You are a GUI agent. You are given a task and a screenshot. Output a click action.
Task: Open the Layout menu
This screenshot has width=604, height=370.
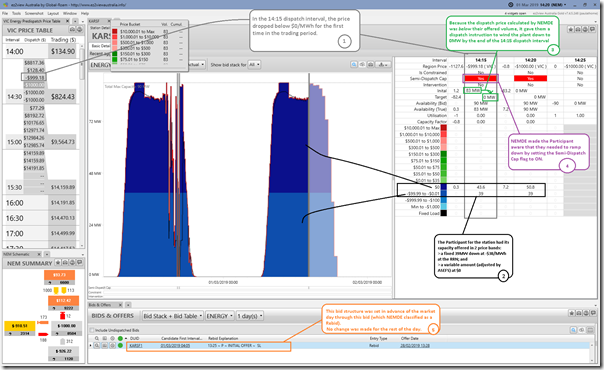coord(53,13)
